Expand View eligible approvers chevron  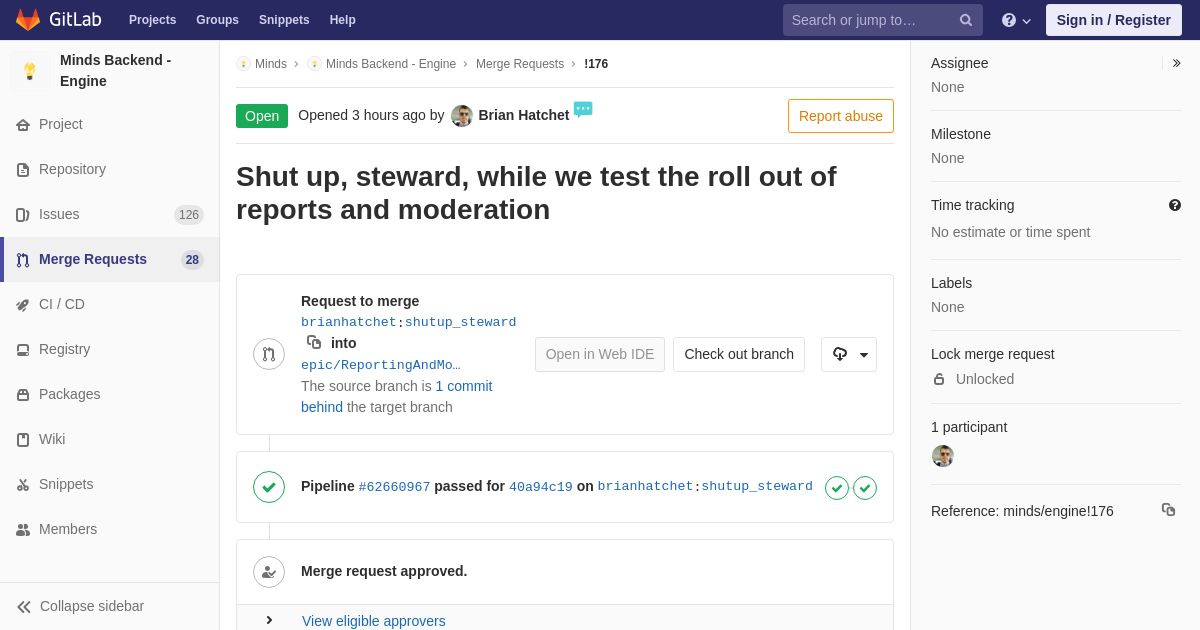click(269, 620)
